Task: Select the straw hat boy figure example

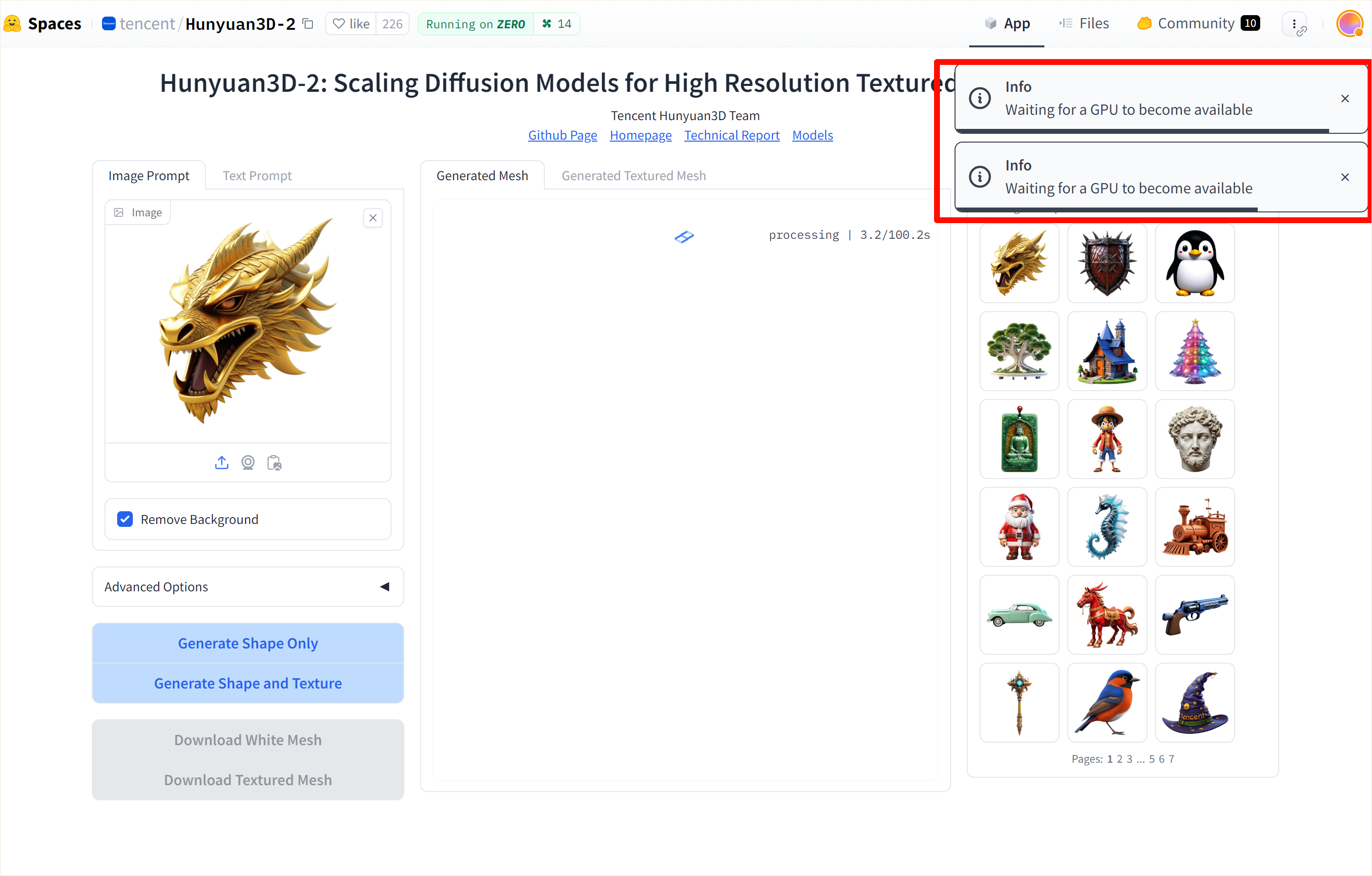Action: tap(1107, 439)
